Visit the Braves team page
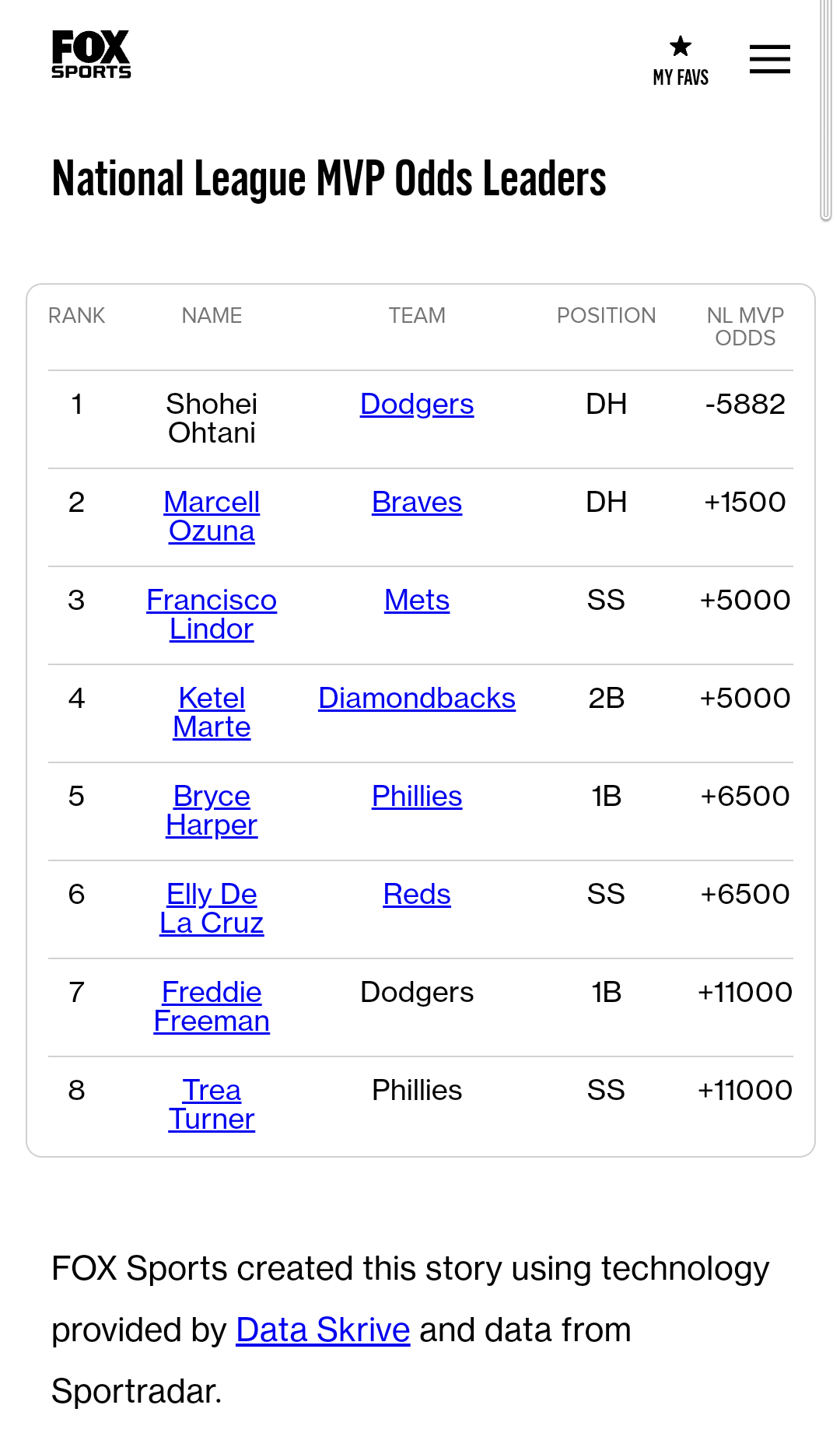 pos(416,503)
